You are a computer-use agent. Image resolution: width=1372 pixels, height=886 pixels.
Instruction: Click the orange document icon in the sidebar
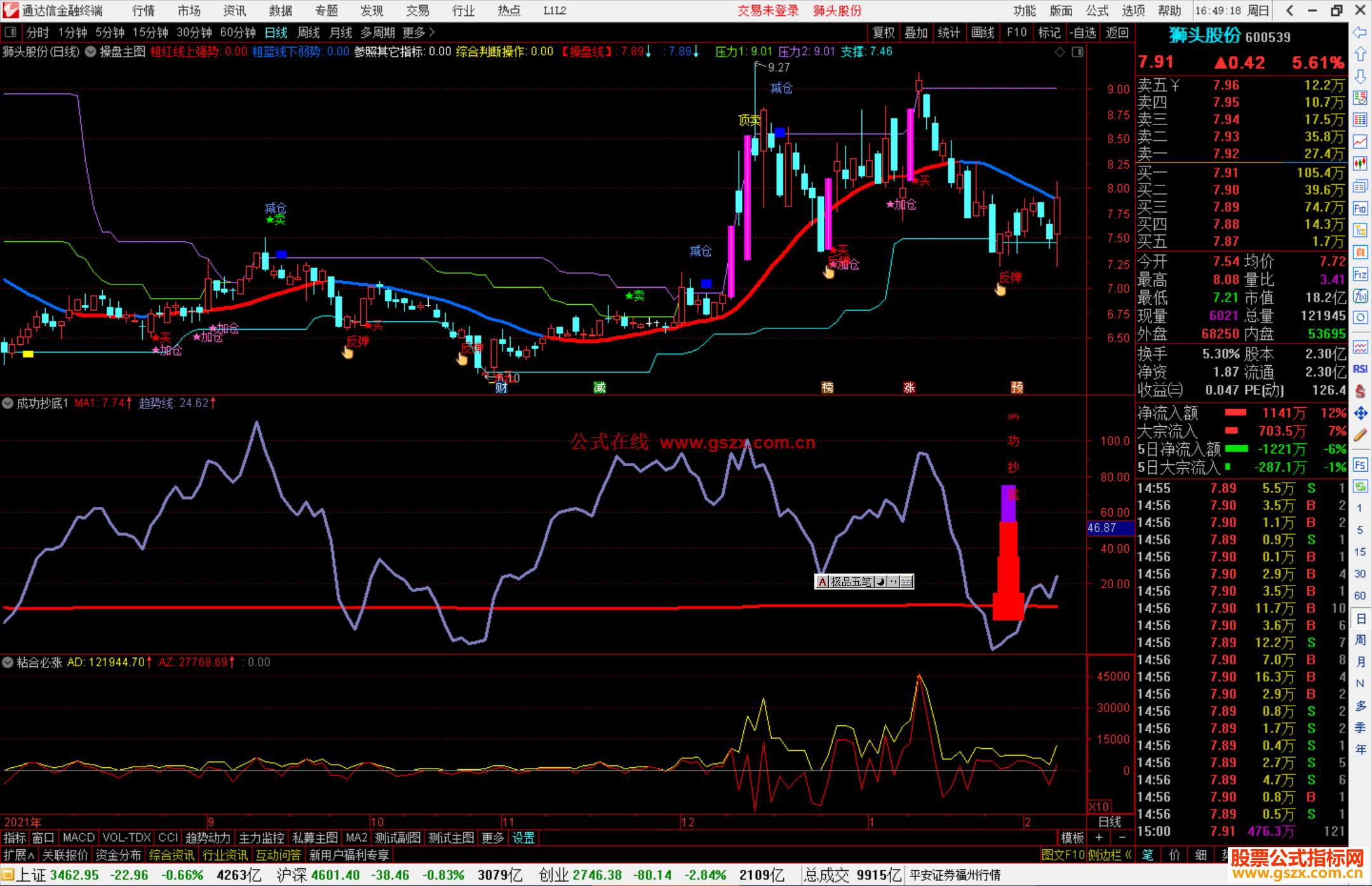pyautogui.click(x=1360, y=252)
